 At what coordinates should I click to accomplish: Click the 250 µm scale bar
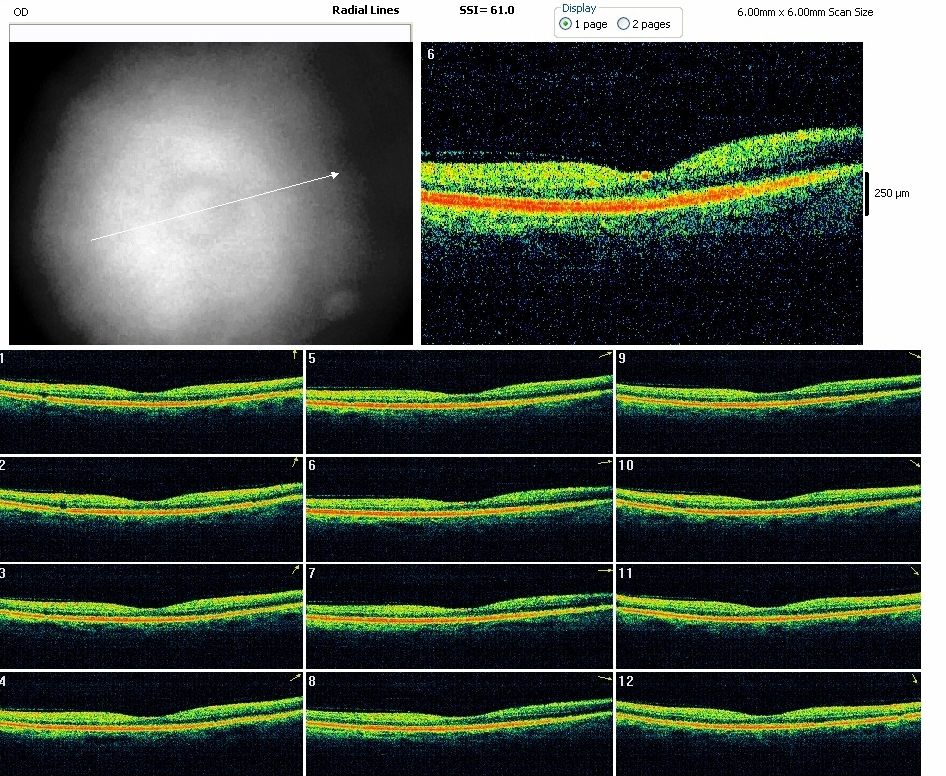coord(867,193)
